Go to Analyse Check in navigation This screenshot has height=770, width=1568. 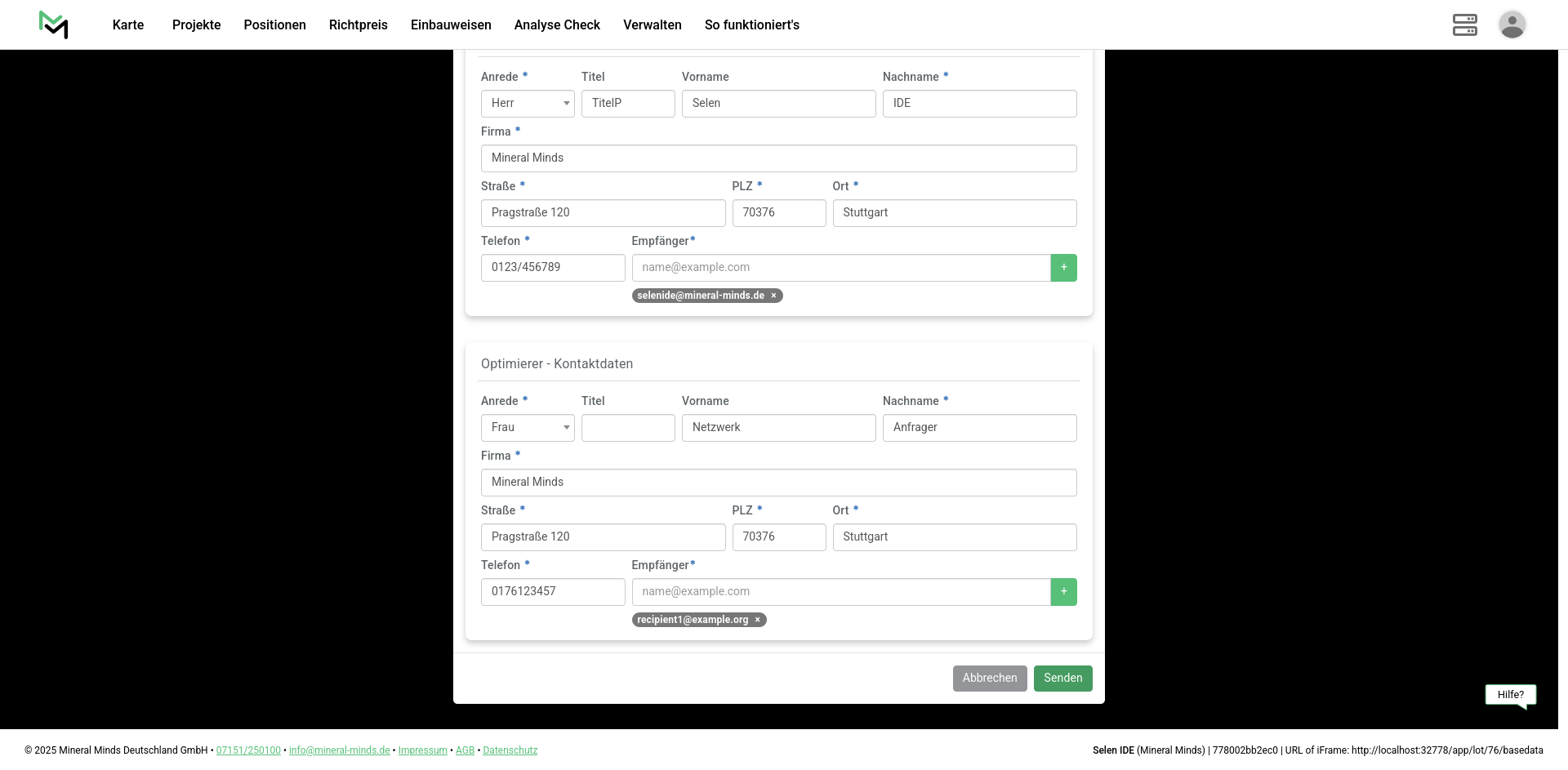557,25
